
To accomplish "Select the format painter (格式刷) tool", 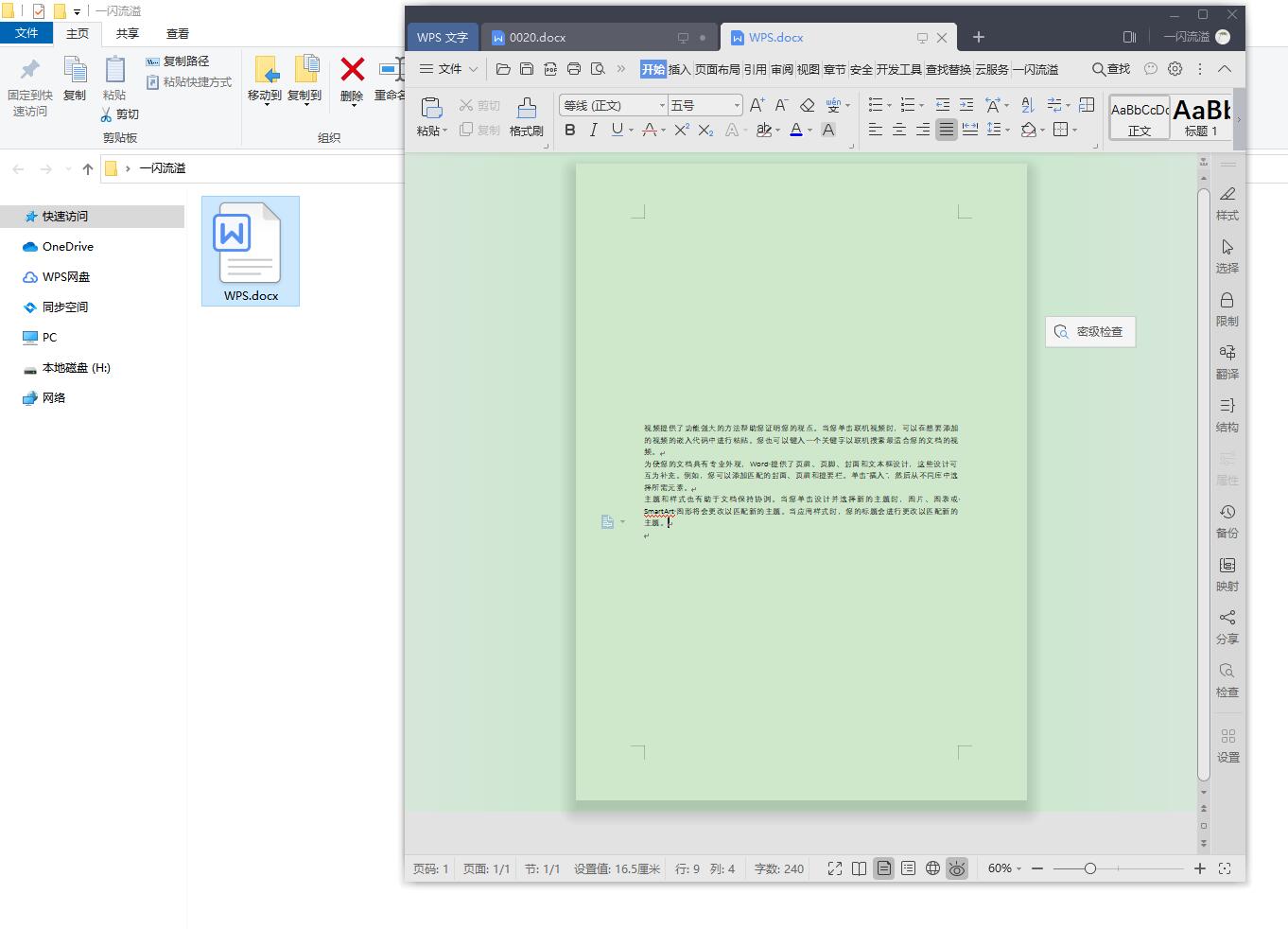I will [x=526, y=115].
